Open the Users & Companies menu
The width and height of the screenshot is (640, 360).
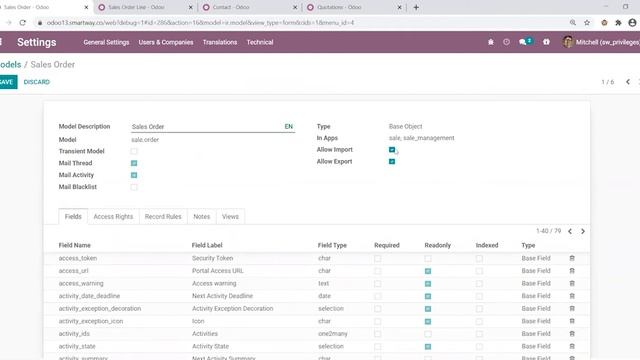pos(166,42)
